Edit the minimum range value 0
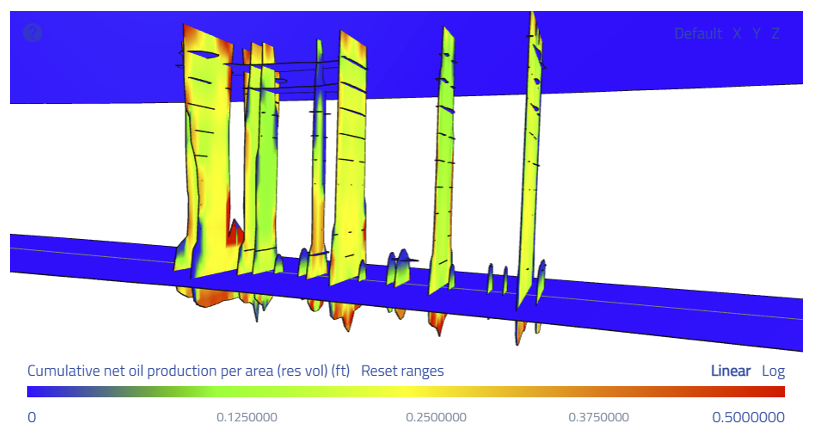This screenshot has width=814, height=445. [x=32, y=417]
